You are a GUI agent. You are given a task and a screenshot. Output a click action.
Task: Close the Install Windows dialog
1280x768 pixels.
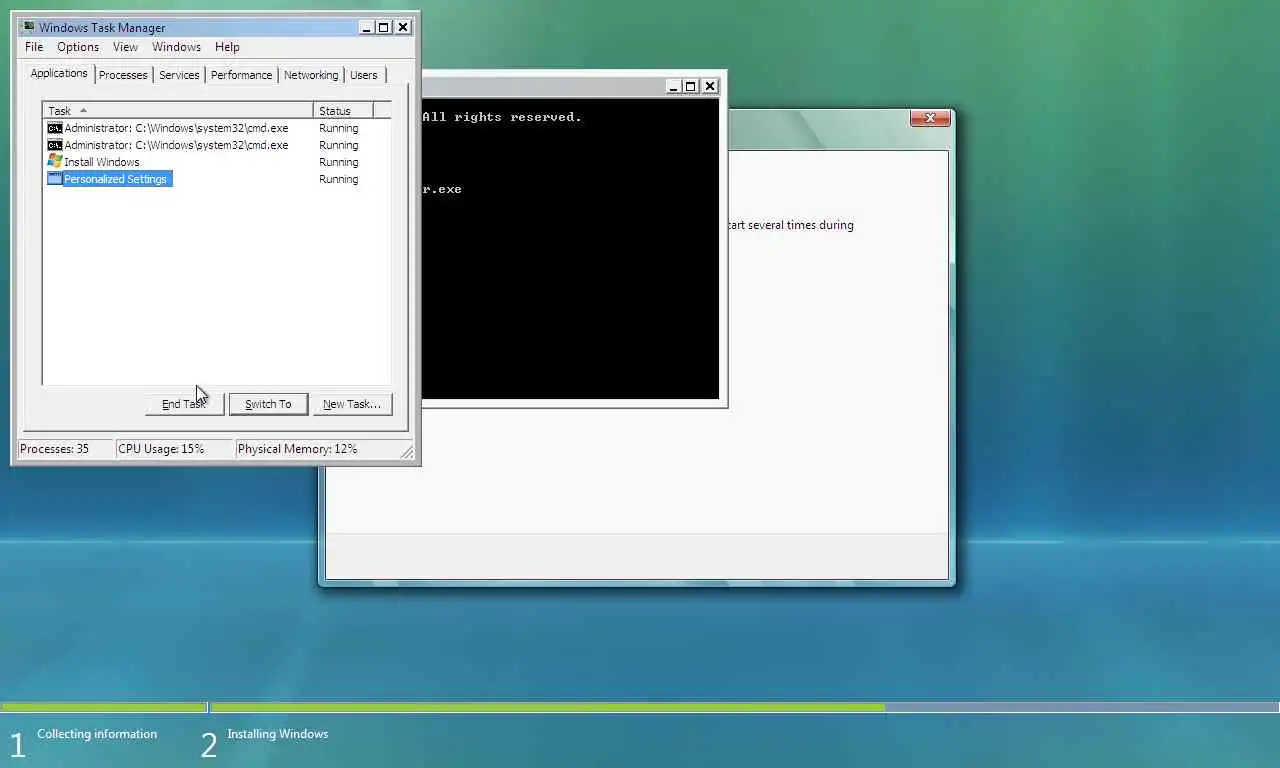pos(930,118)
